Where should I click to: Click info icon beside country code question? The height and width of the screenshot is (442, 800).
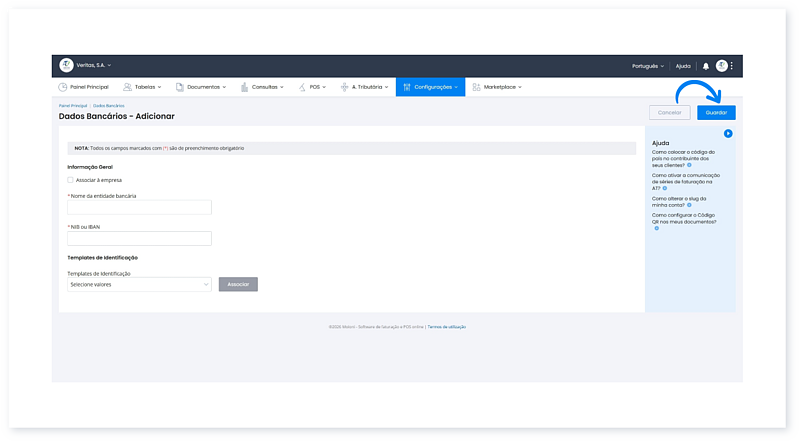click(x=689, y=164)
